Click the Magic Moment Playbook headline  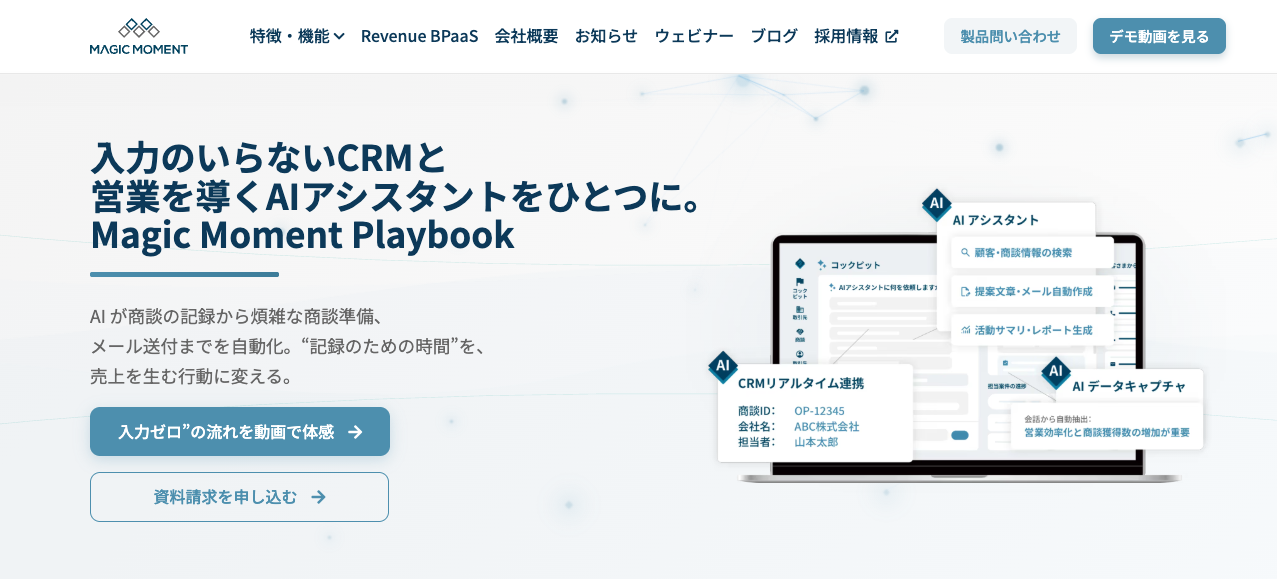tap(302, 235)
